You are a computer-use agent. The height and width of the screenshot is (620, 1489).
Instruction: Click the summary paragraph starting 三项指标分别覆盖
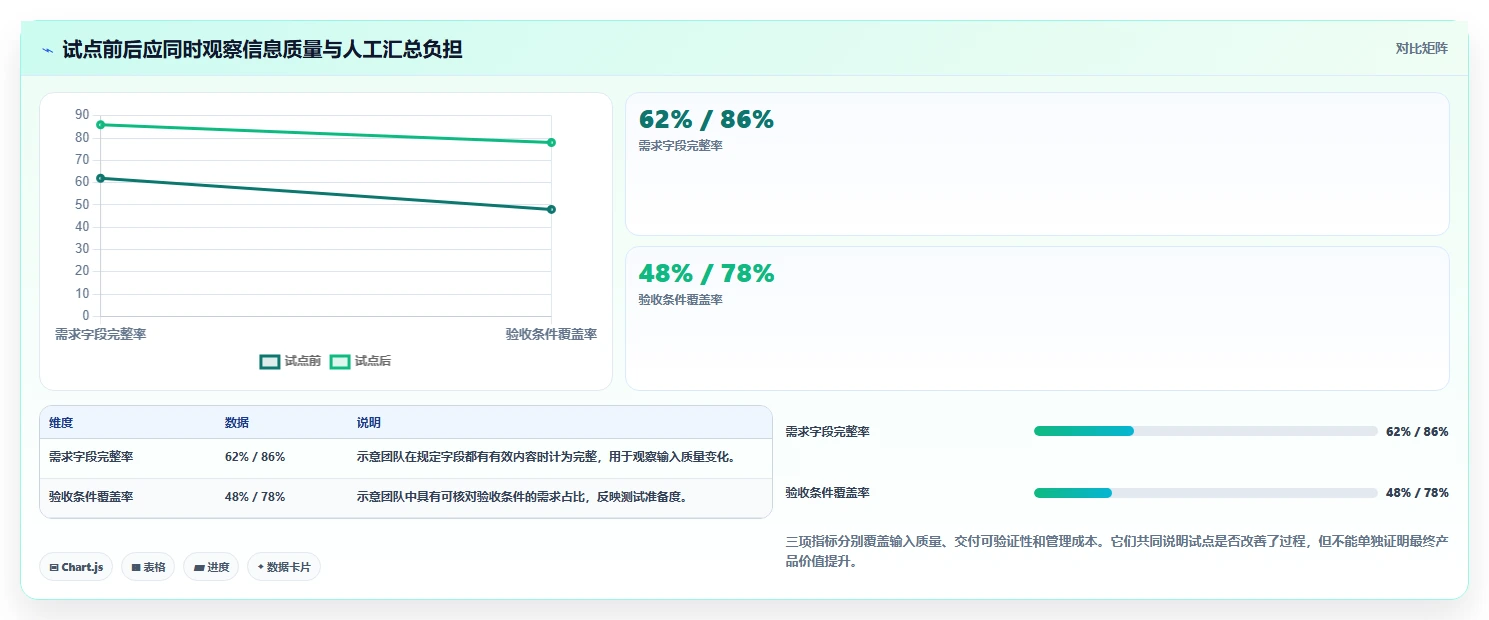1118,551
